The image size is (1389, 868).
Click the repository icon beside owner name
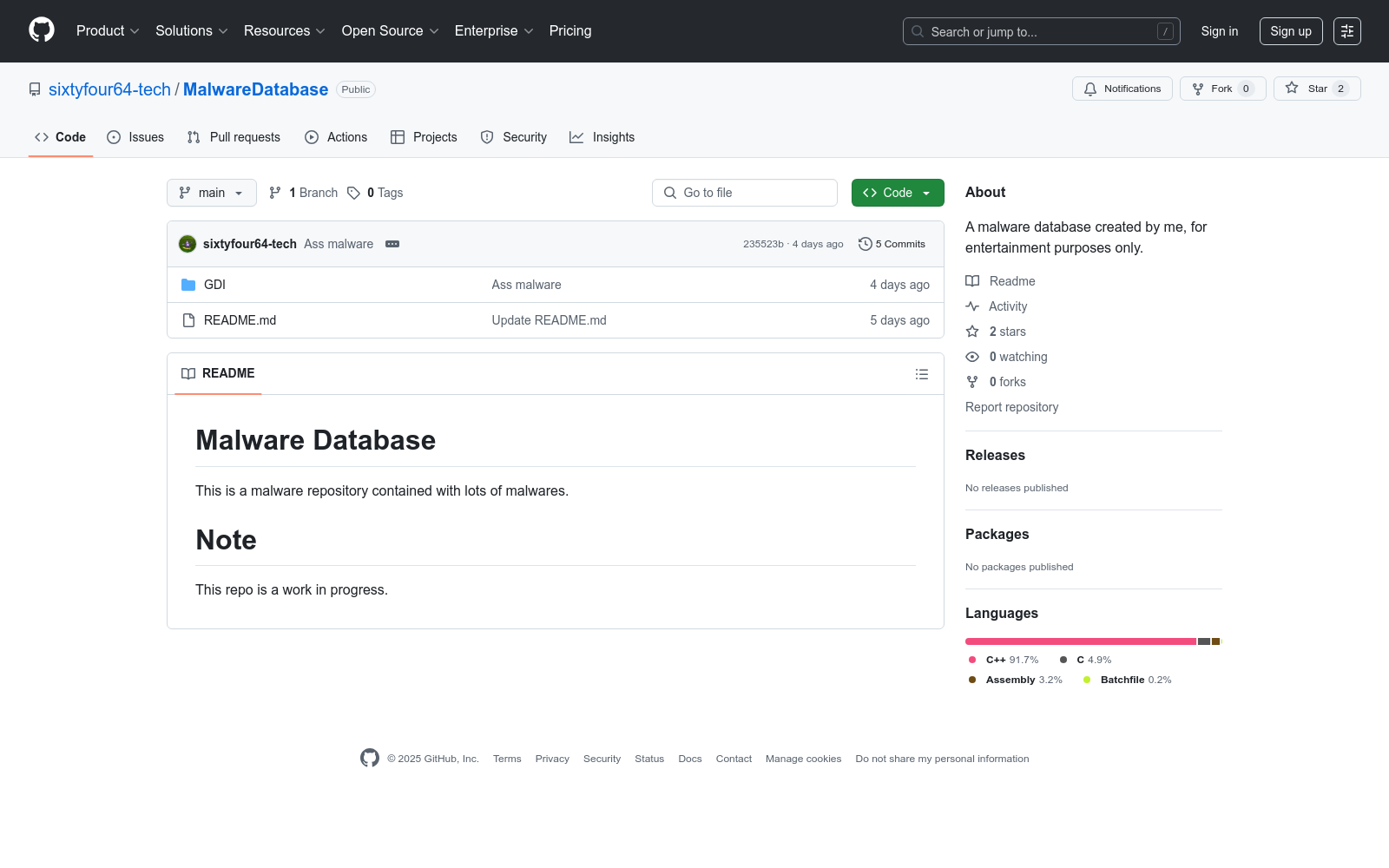pos(35,89)
